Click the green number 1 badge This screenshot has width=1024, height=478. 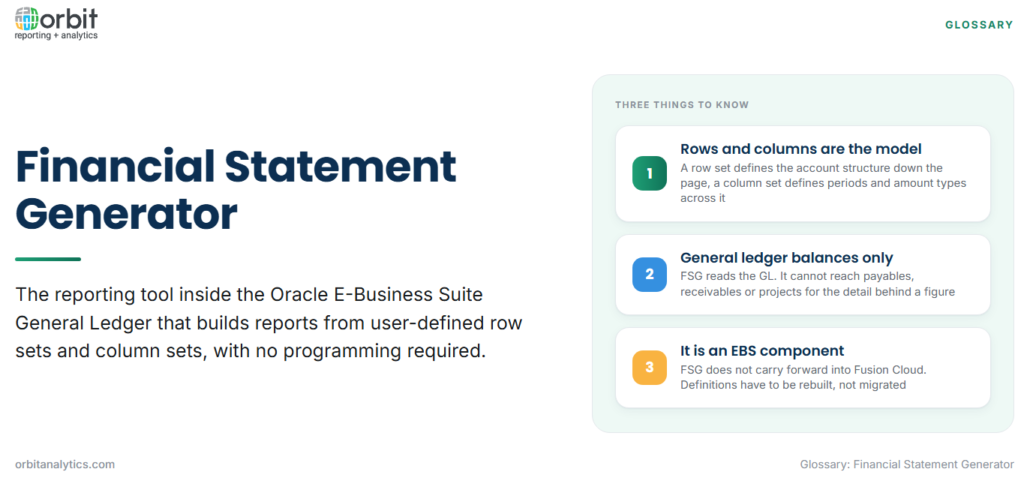point(649,173)
